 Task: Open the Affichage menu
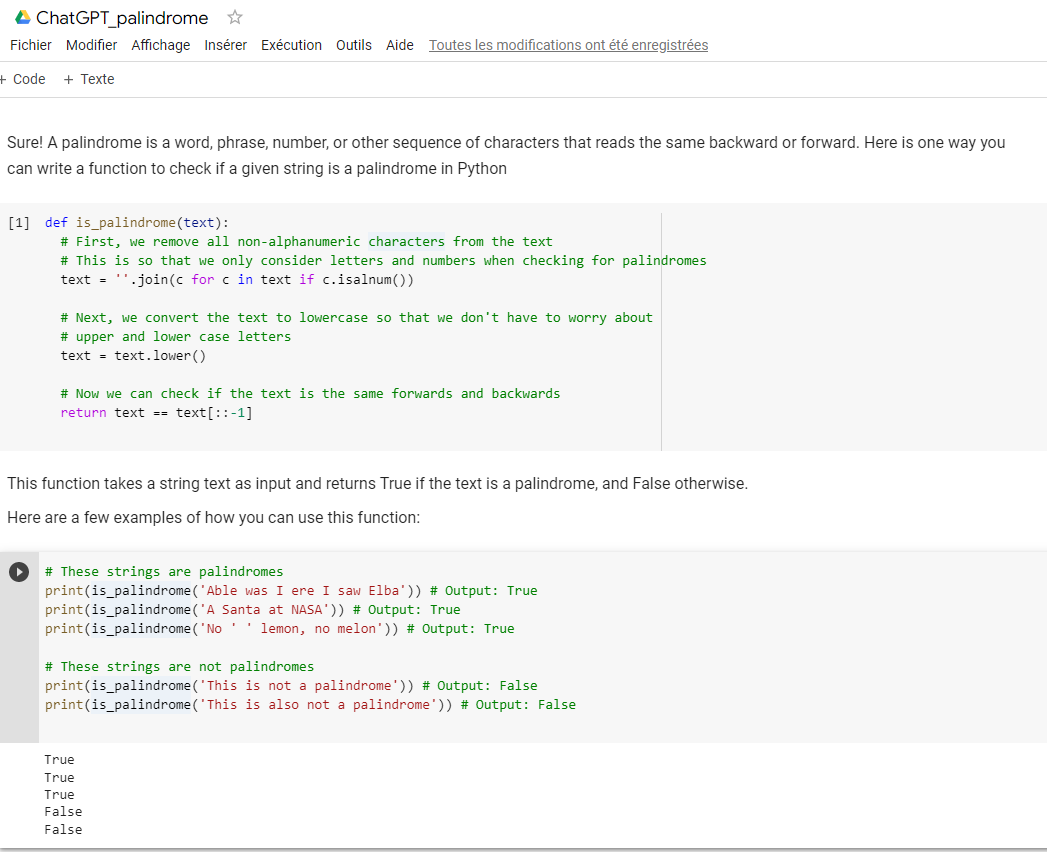(x=160, y=45)
